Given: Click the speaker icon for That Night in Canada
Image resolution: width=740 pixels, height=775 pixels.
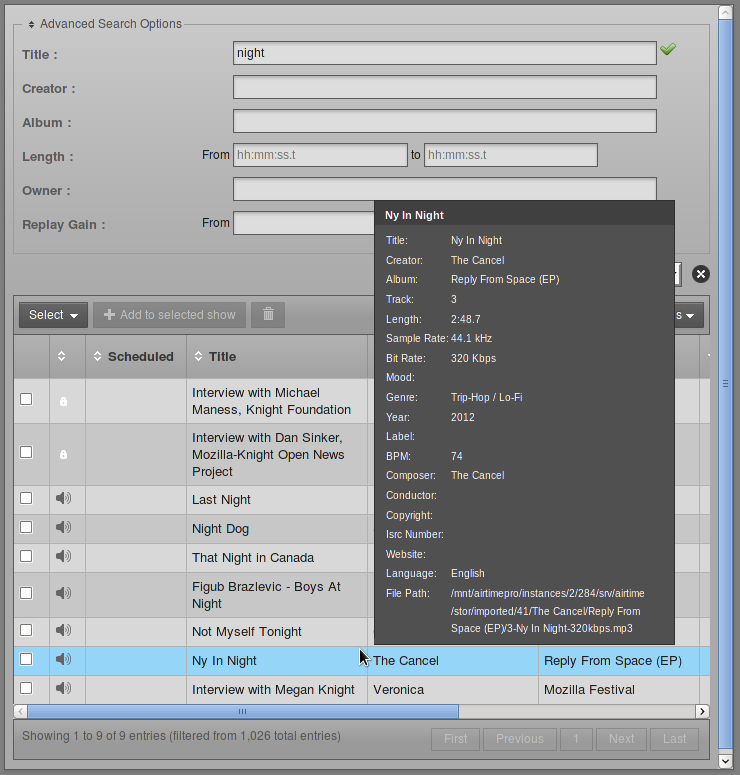Looking at the screenshot, I should click(x=63, y=557).
